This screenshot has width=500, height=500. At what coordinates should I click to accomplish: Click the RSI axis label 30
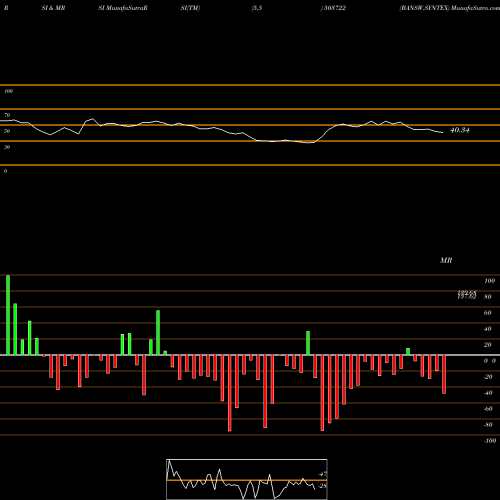[x=7, y=147]
